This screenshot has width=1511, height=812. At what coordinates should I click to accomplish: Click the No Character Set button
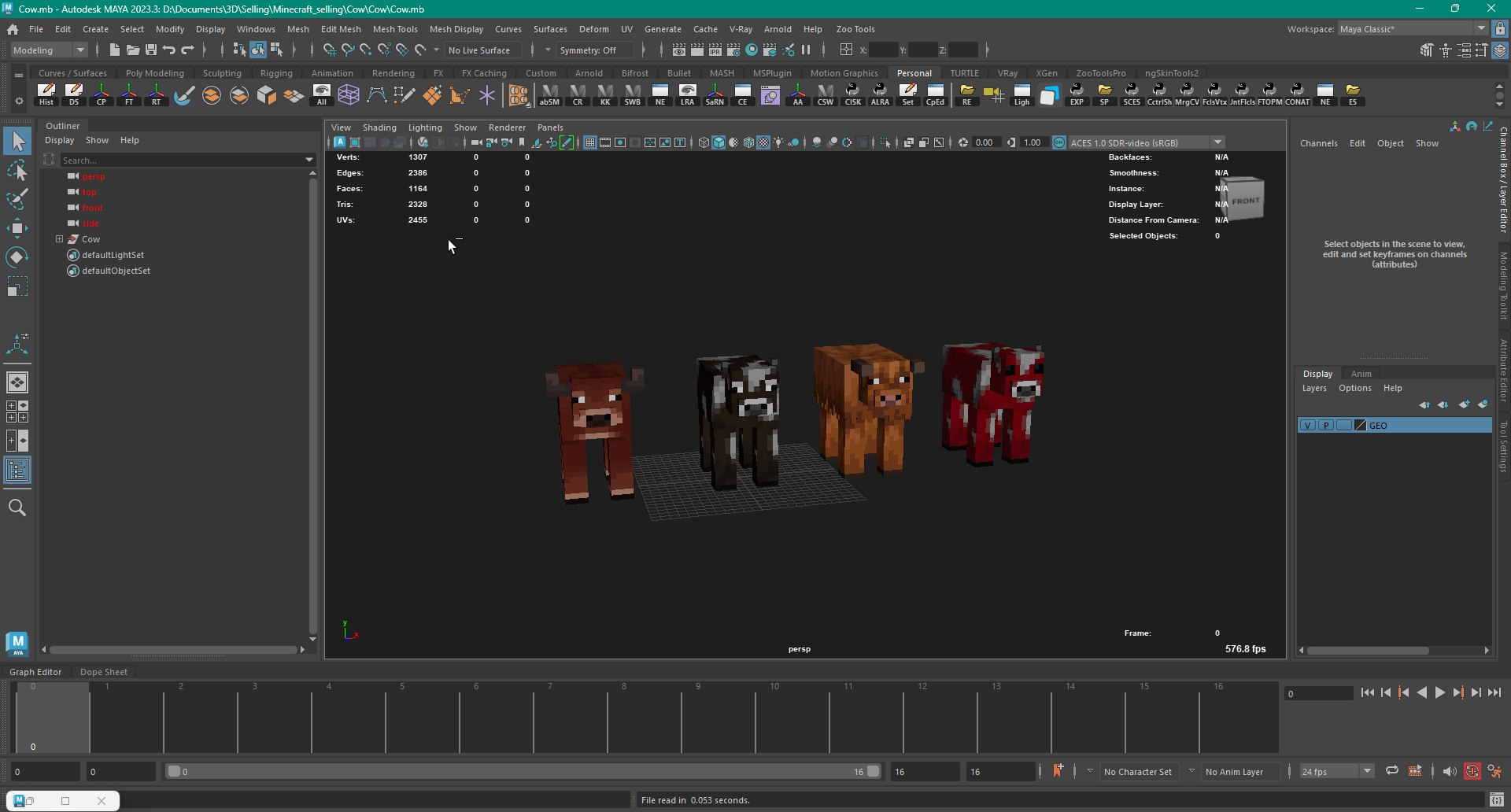[x=1137, y=771]
